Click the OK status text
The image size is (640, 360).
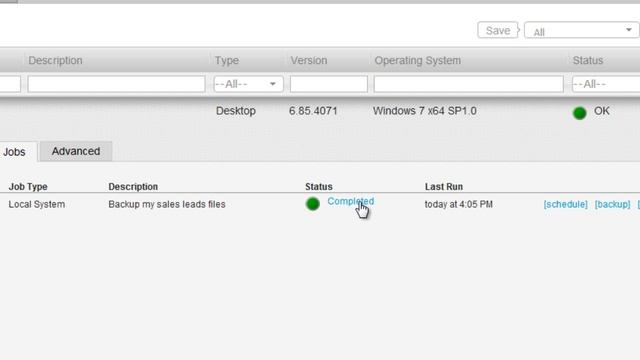[602, 111]
